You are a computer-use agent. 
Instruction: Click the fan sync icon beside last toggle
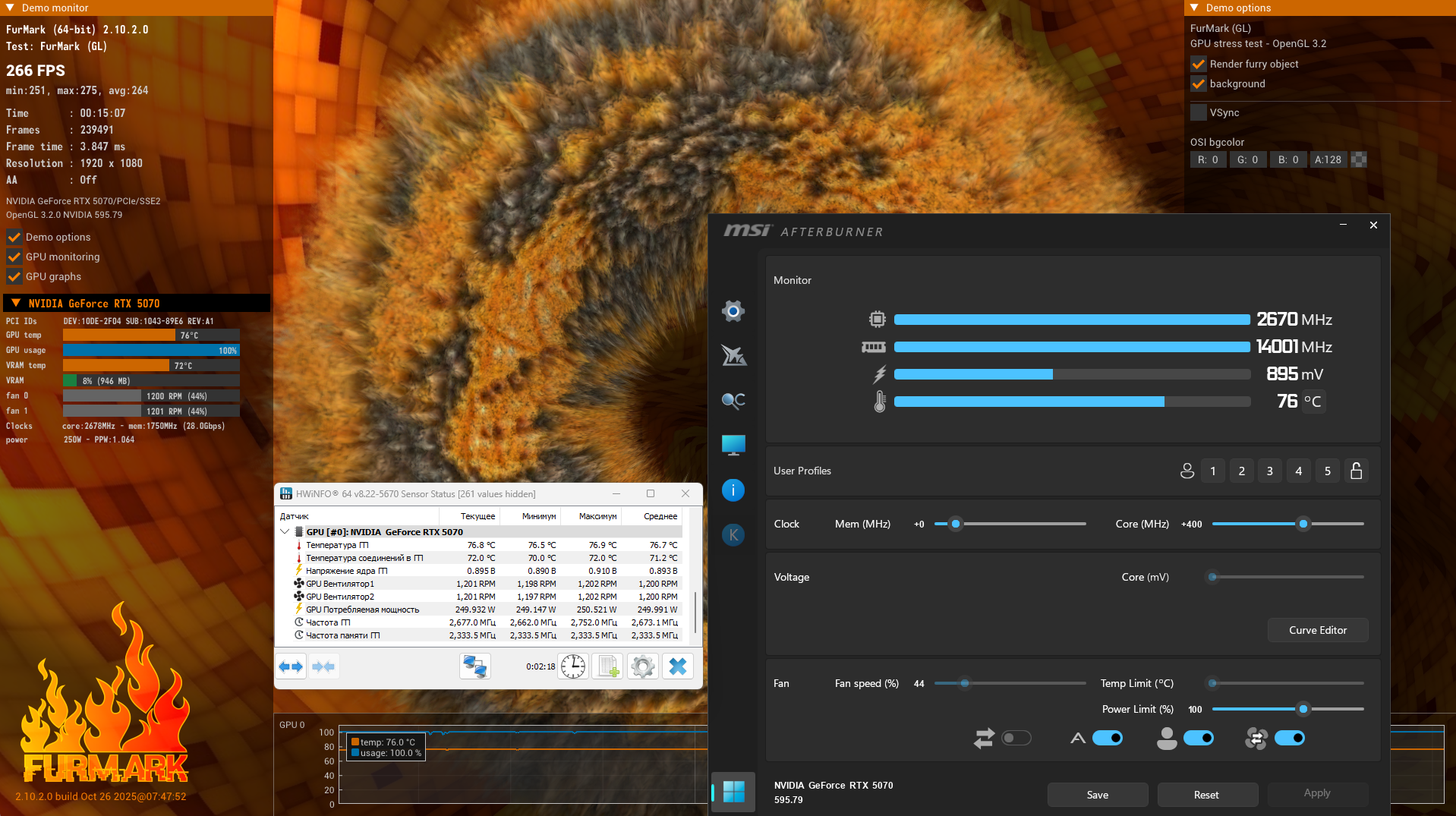[x=1256, y=738]
